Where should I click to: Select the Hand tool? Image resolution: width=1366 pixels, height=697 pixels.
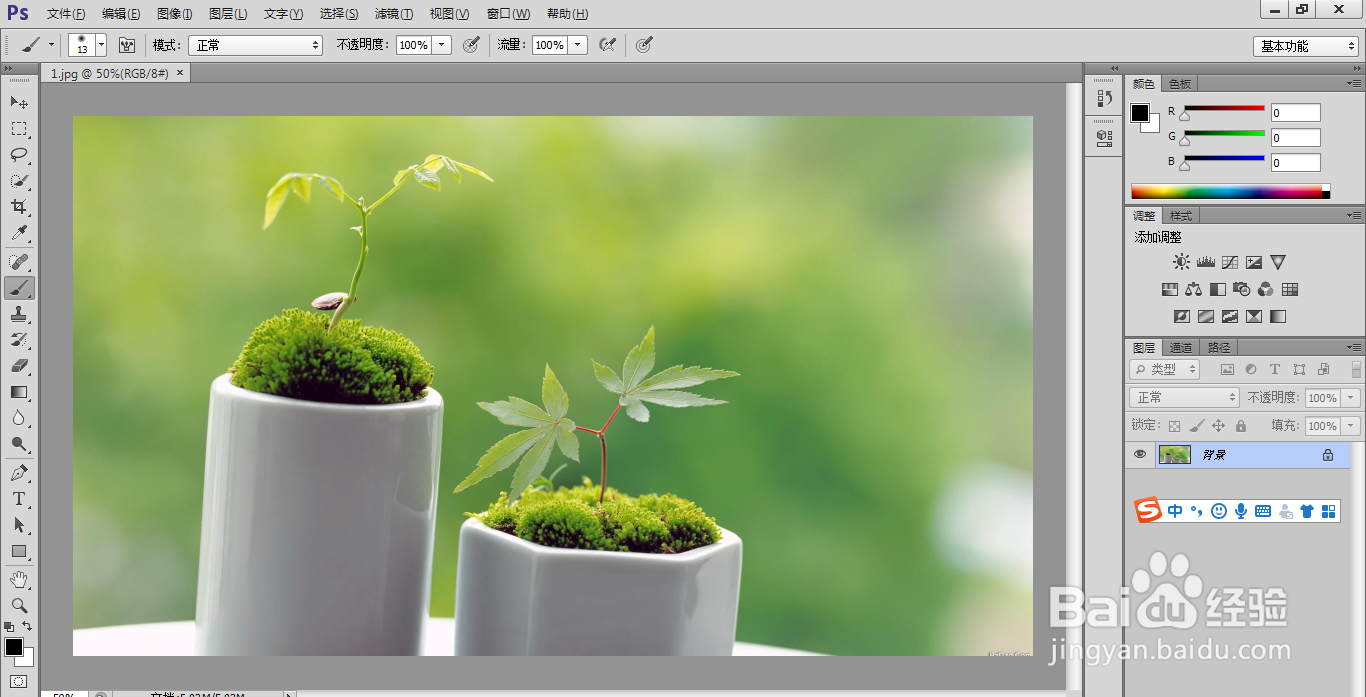coord(19,579)
